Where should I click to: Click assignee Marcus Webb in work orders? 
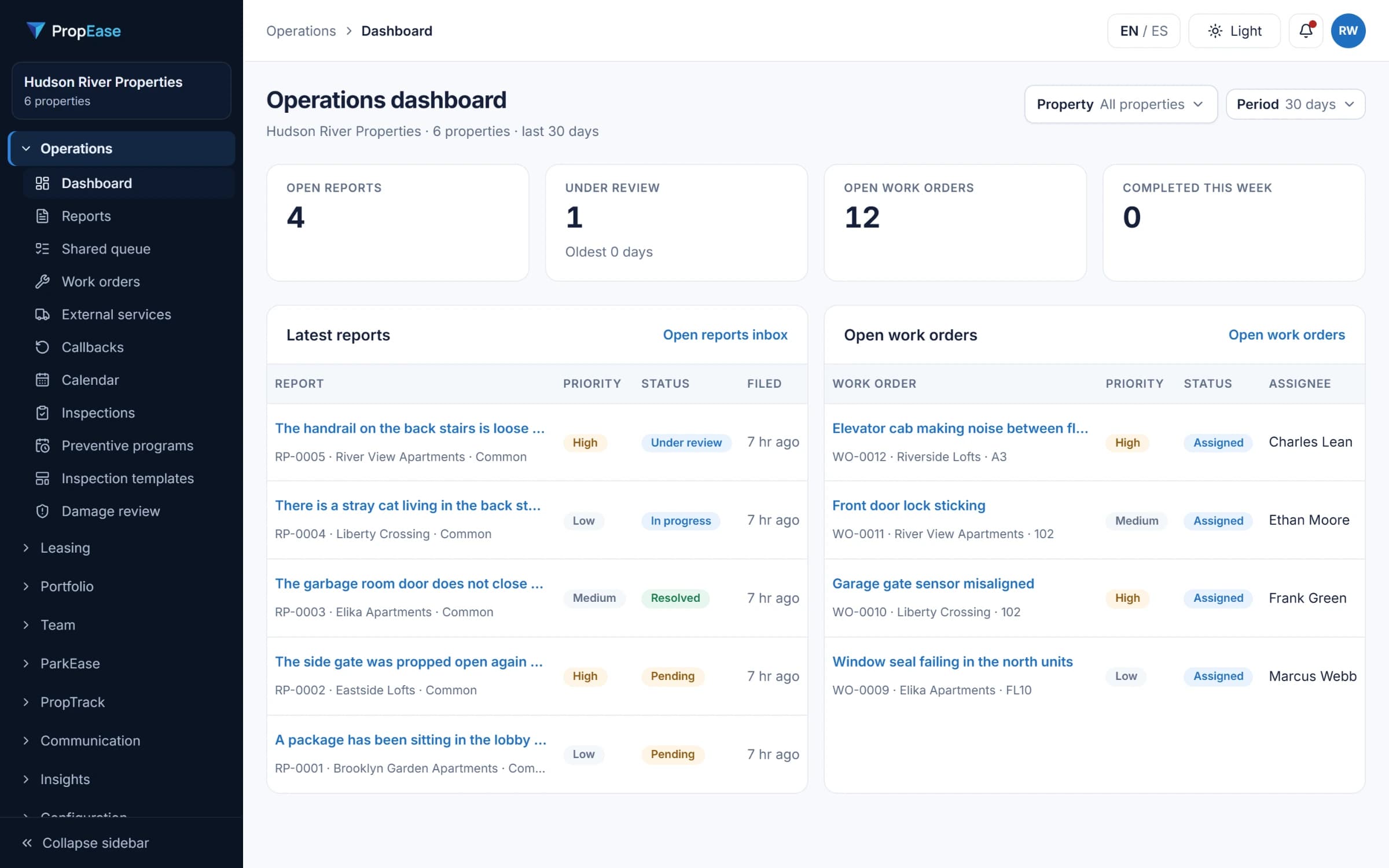pos(1313,676)
